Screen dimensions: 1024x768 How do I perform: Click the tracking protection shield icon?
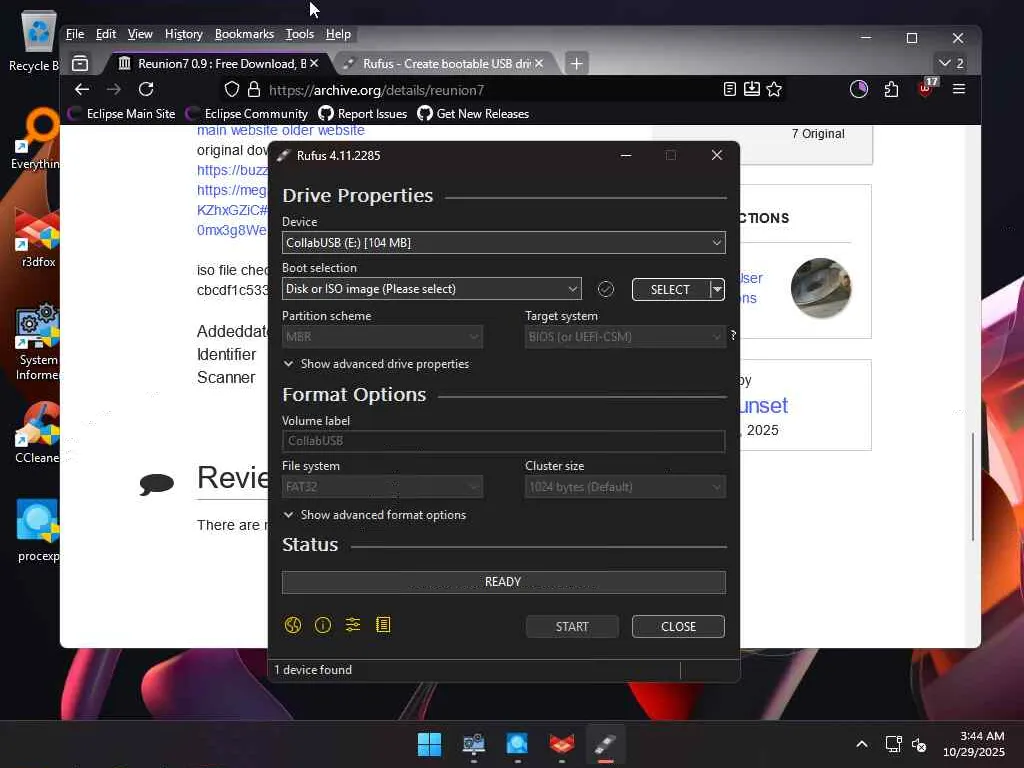(232, 89)
